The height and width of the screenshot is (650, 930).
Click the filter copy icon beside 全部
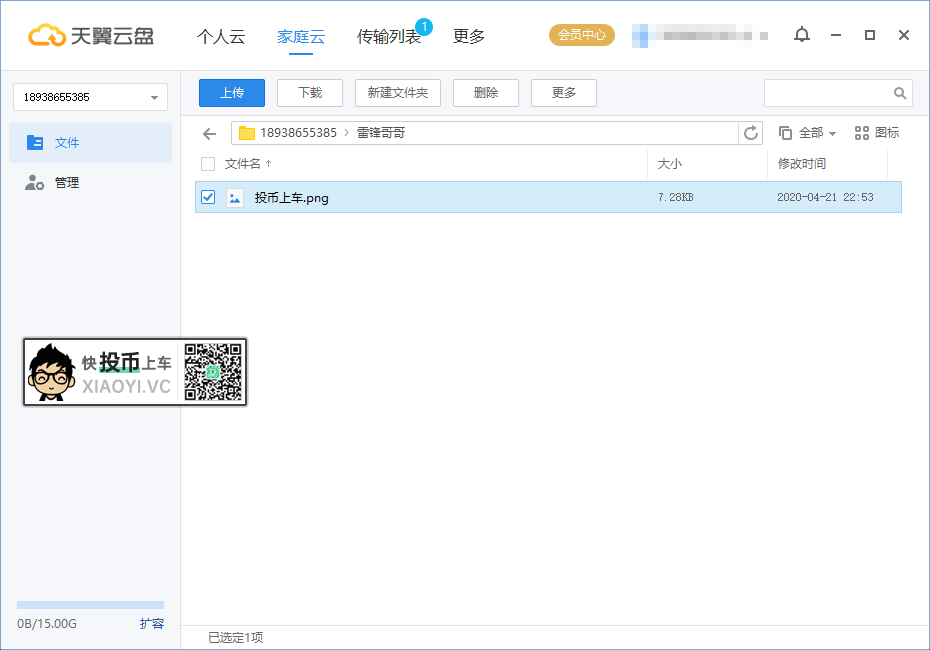(784, 131)
